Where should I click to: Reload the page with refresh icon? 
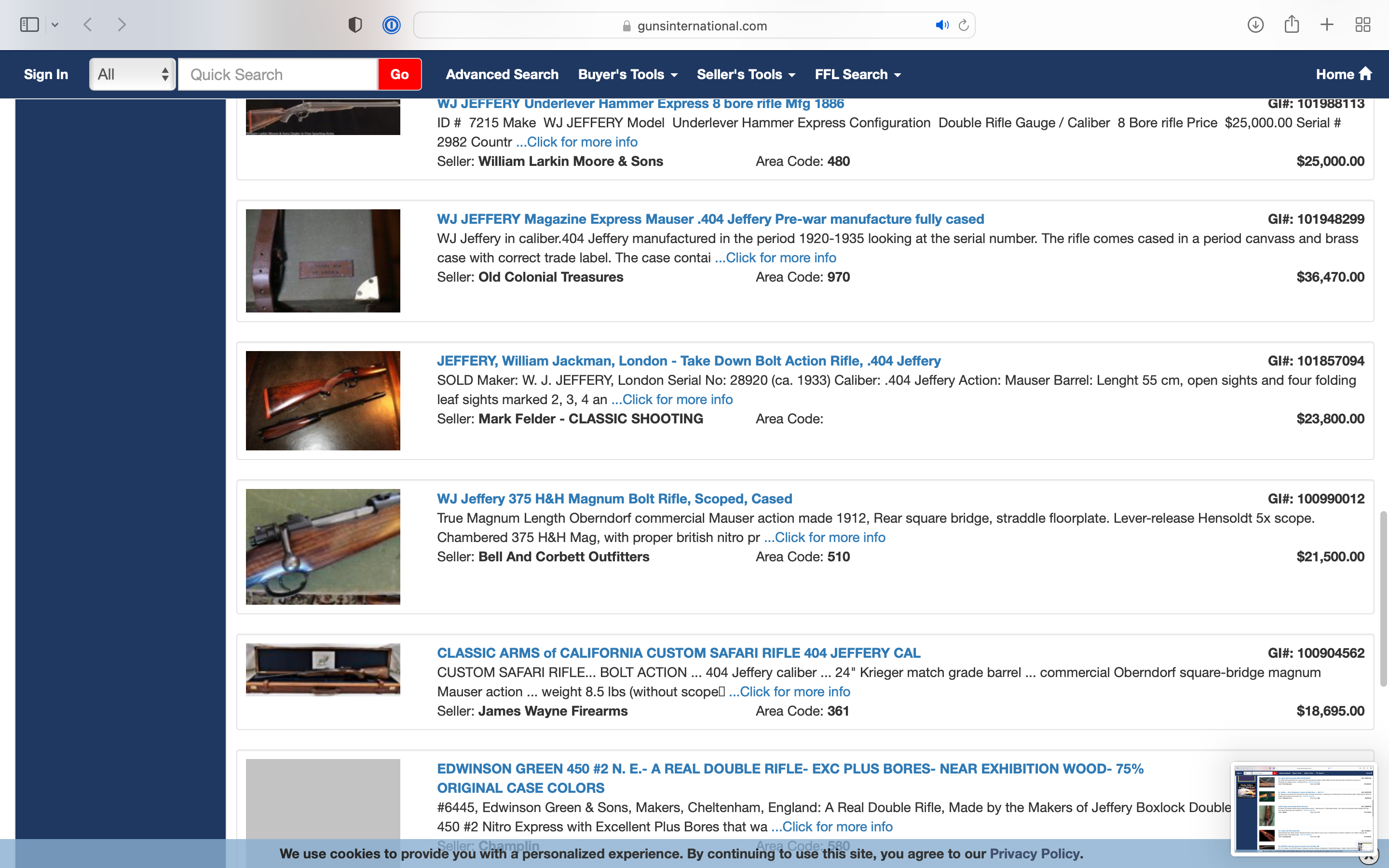click(964, 25)
